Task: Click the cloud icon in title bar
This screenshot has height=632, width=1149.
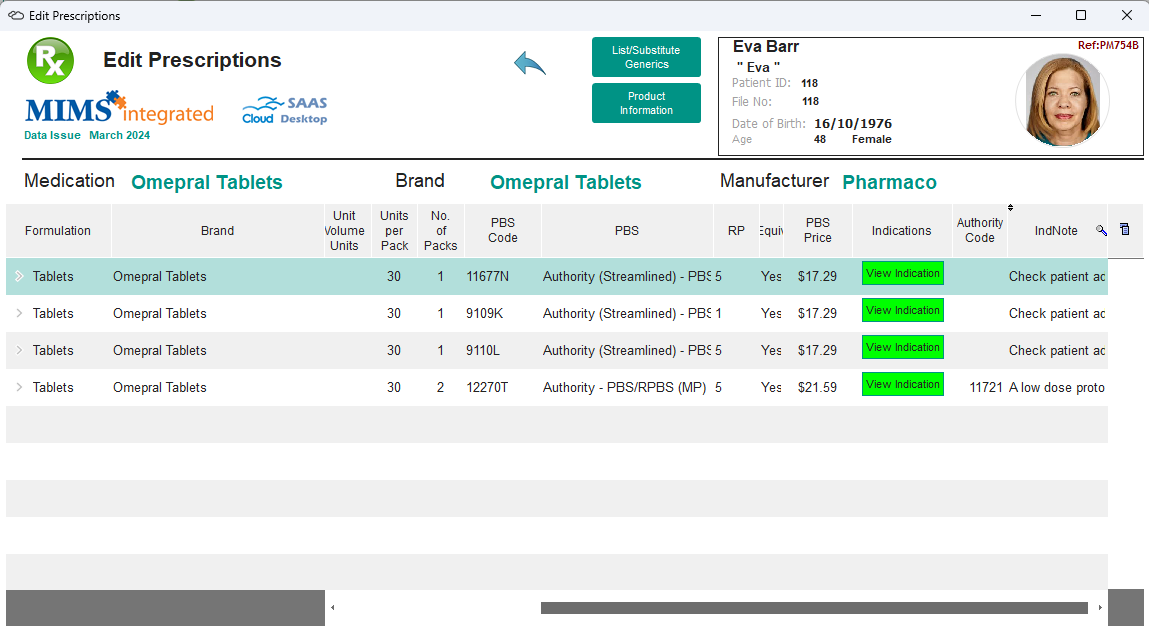Action: (15, 15)
